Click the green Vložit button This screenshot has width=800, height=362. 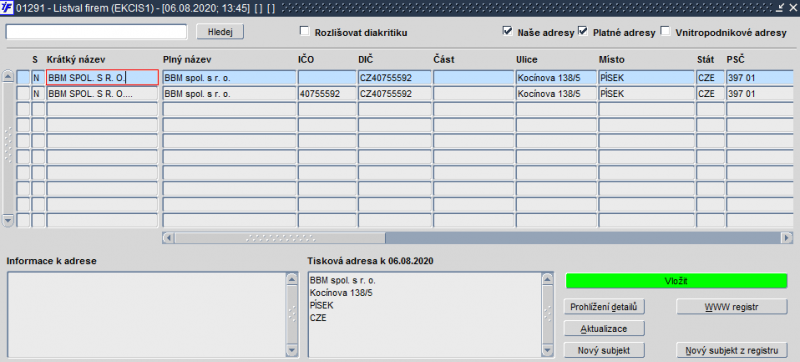click(677, 281)
